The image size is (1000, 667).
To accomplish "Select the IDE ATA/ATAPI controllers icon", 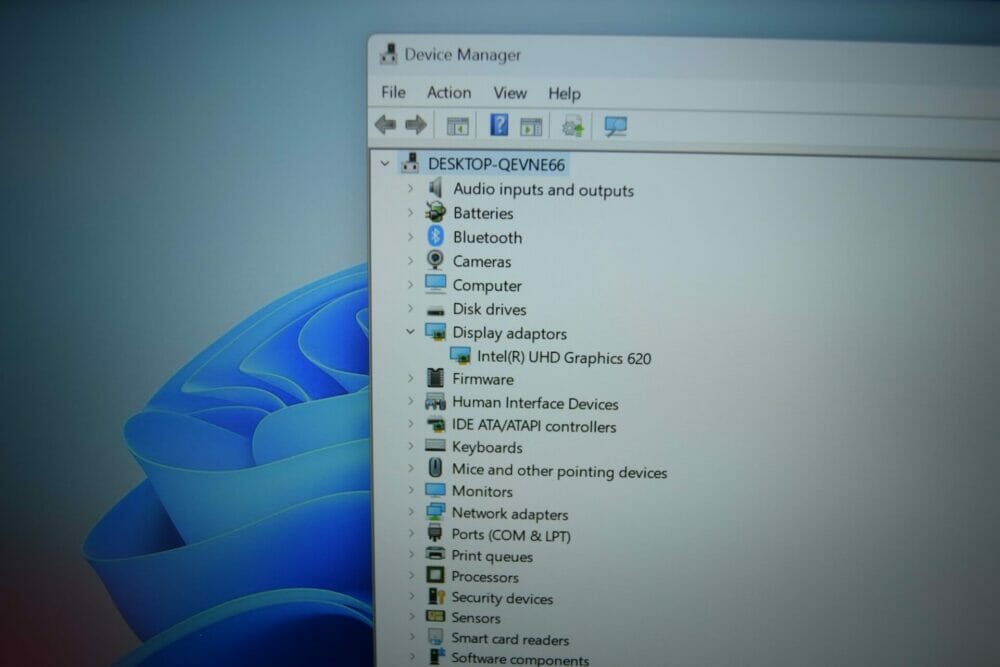I will coord(436,425).
